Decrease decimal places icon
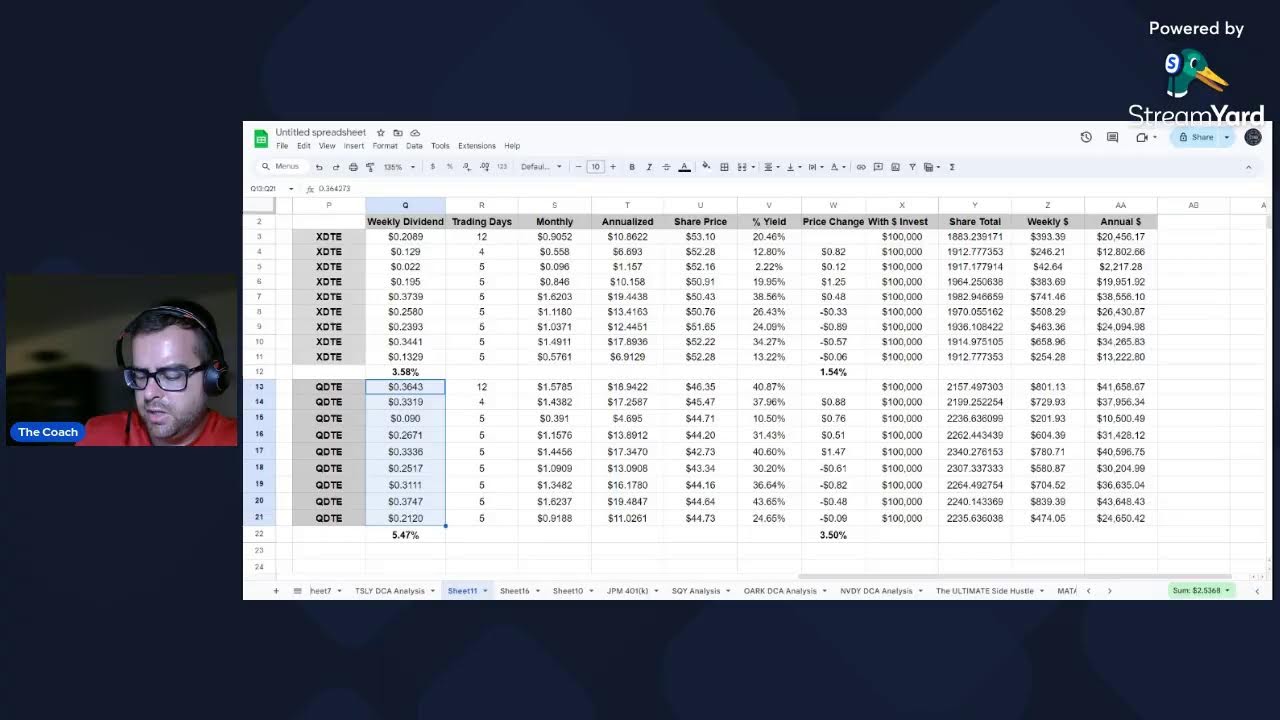The image size is (1280, 720). pos(467,167)
